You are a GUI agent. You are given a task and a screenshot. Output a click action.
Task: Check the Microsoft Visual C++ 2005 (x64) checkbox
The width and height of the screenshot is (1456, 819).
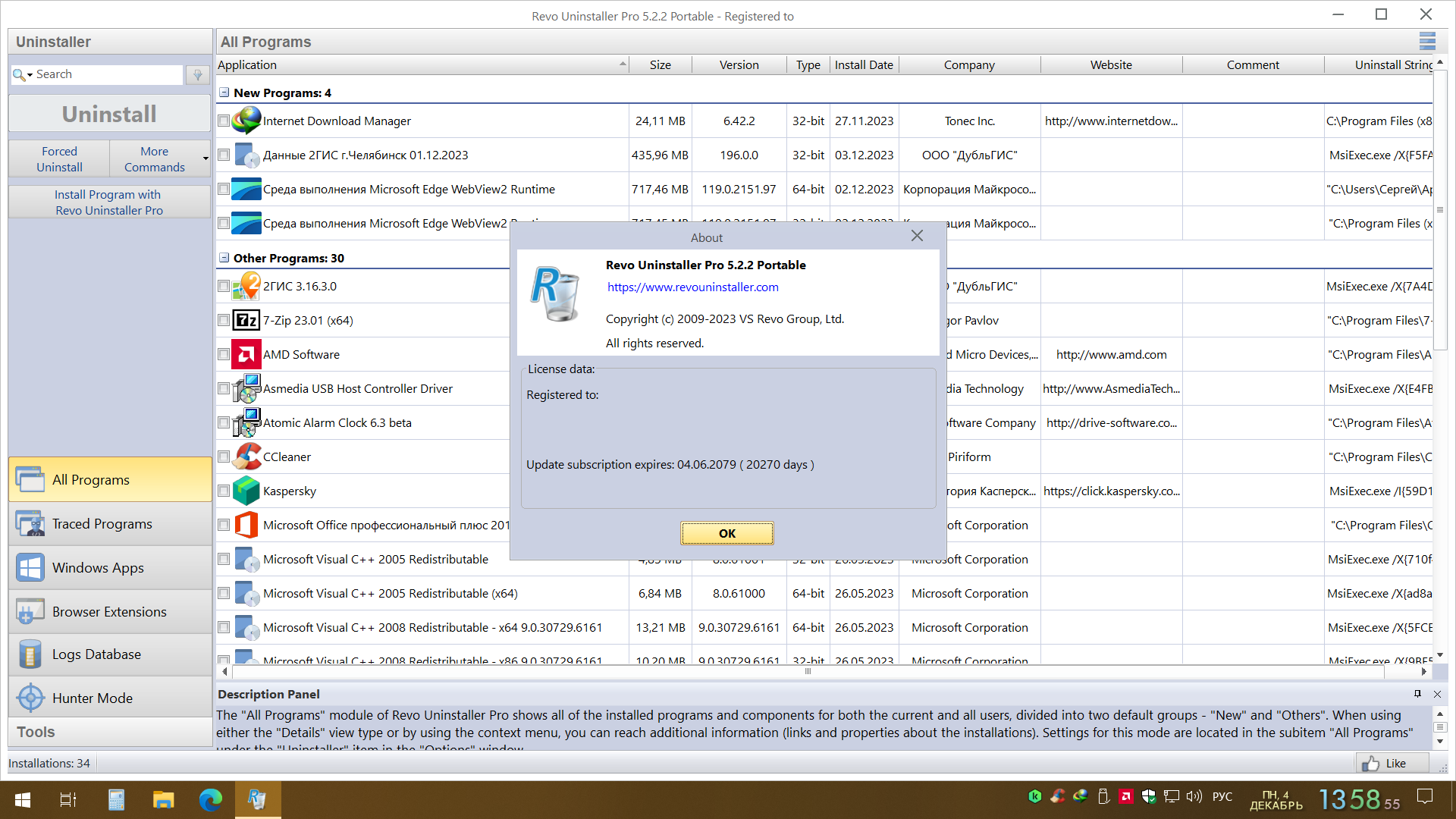(x=224, y=593)
